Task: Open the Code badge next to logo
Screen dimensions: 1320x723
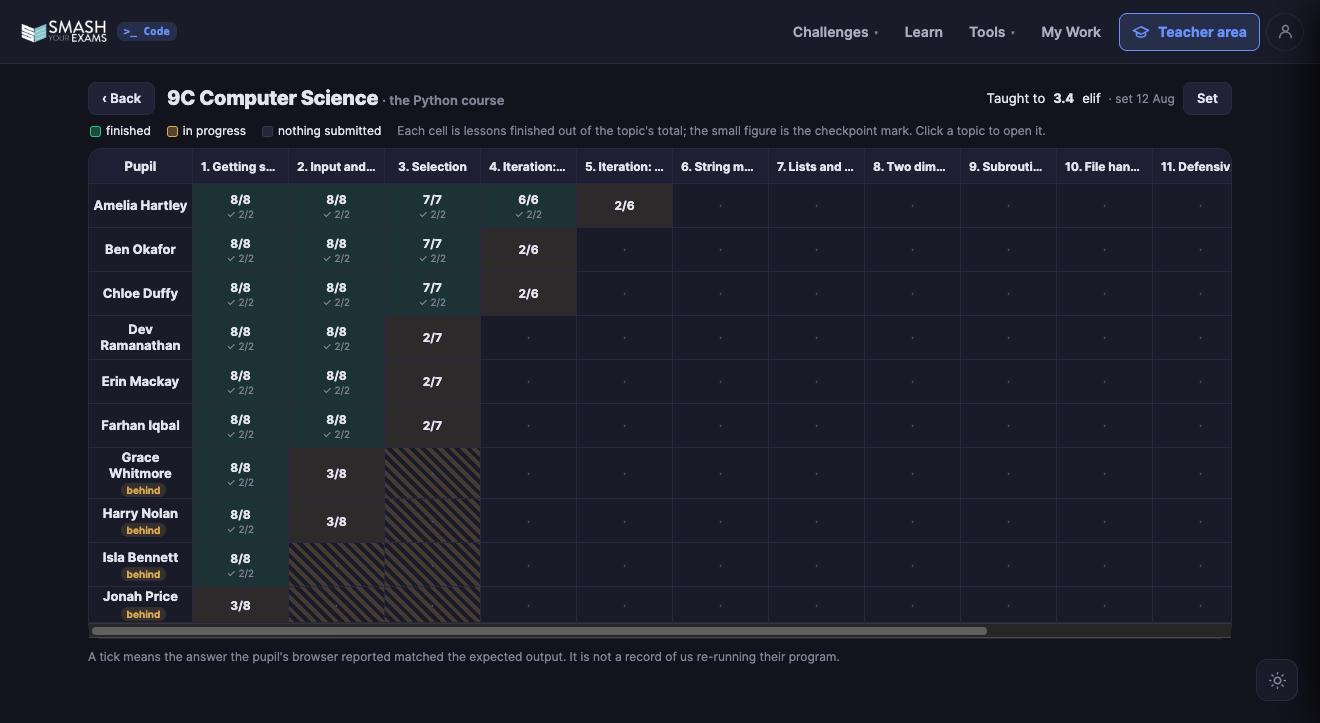Action: pos(147,31)
